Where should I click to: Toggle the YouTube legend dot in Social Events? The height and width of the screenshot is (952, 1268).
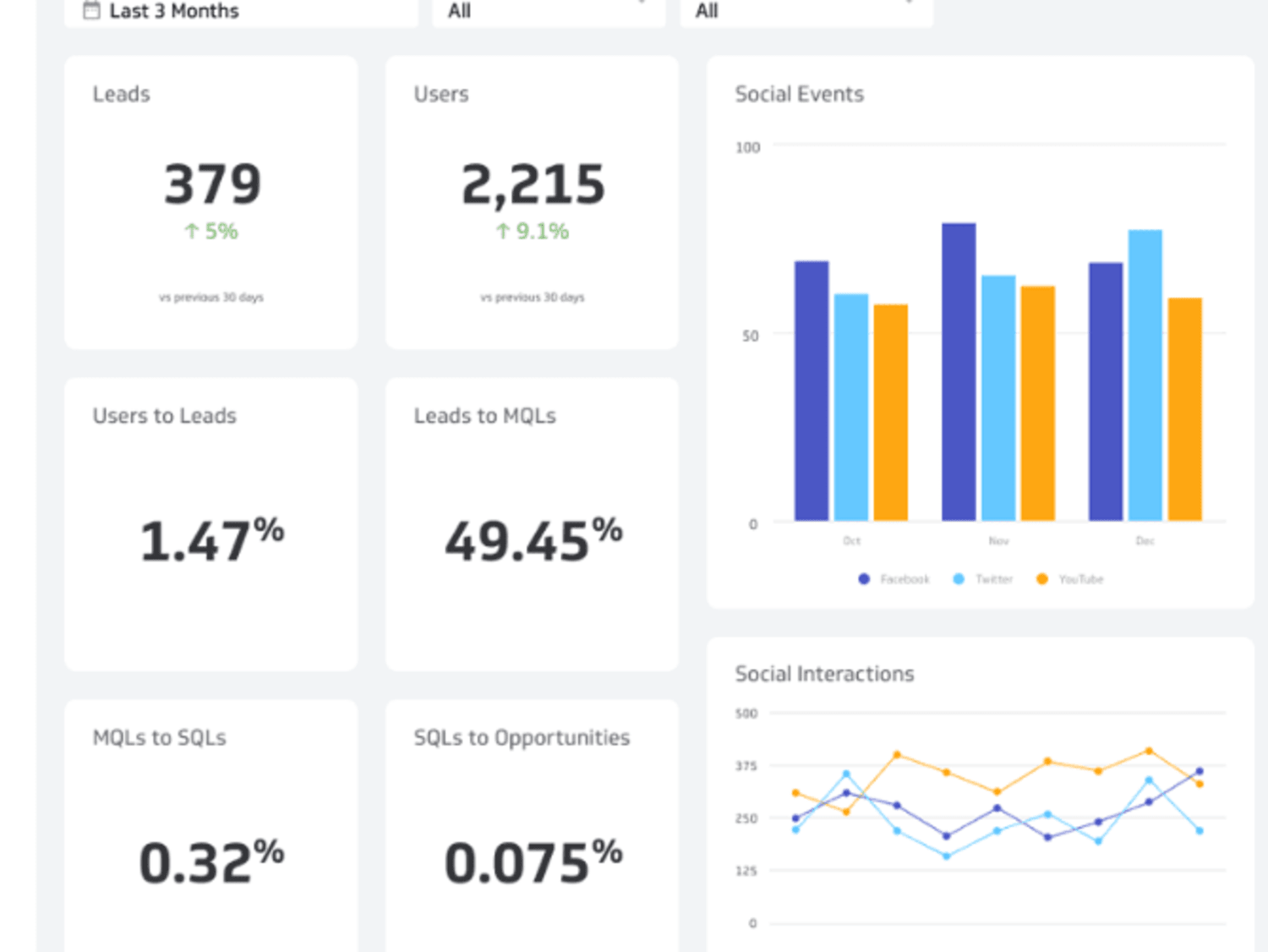coord(1042,579)
